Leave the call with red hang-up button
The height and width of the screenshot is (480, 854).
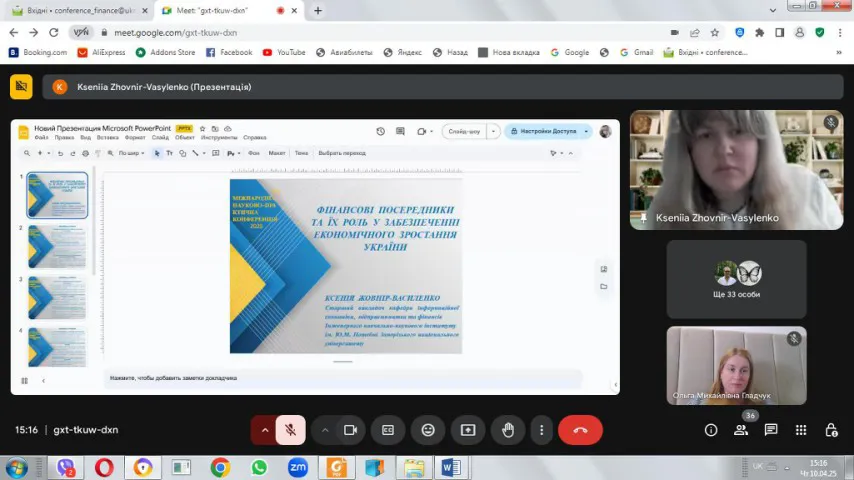(x=580, y=430)
